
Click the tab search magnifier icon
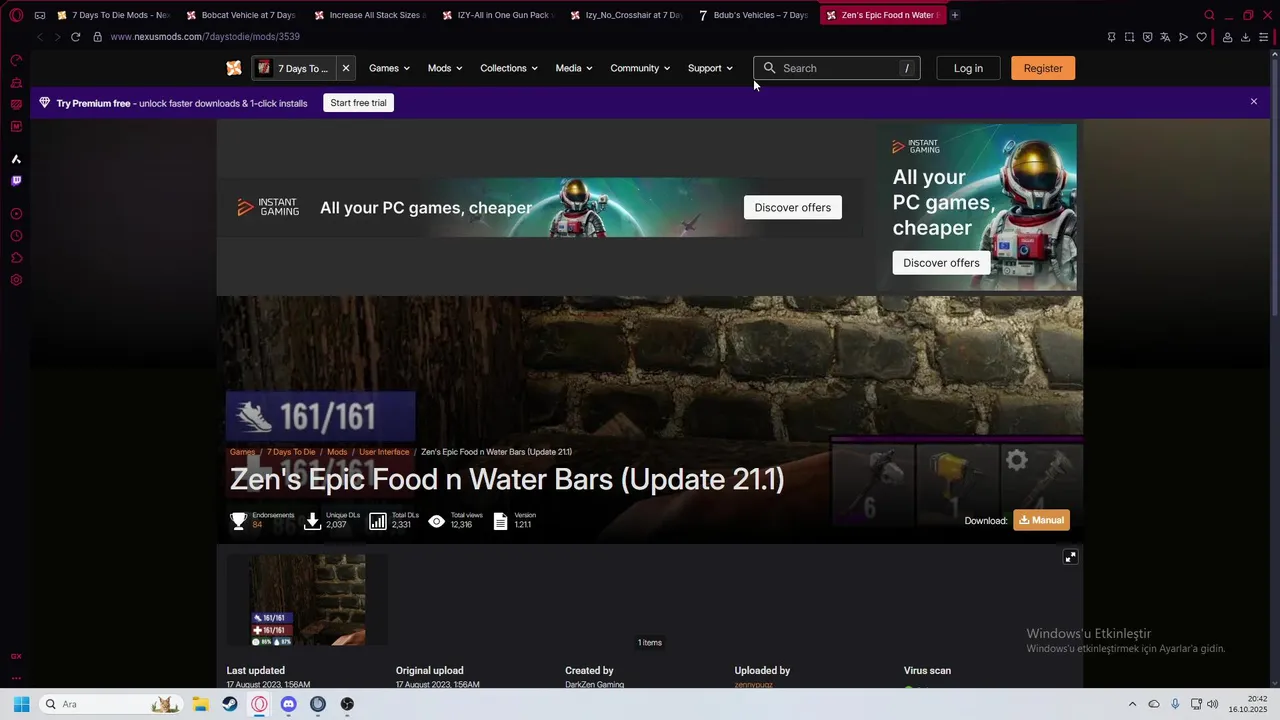[x=1209, y=15]
